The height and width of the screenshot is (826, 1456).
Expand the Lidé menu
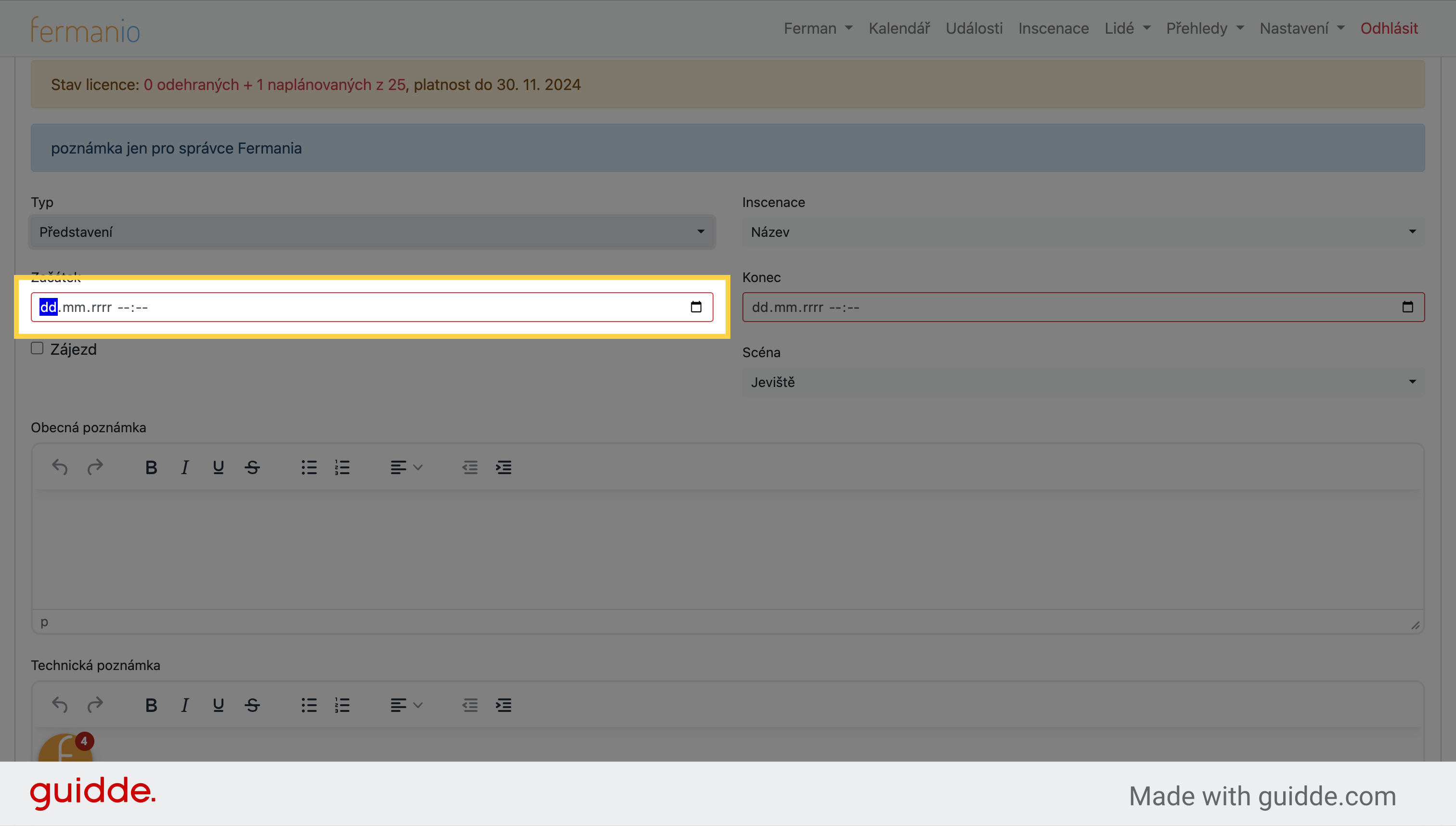click(x=1128, y=28)
